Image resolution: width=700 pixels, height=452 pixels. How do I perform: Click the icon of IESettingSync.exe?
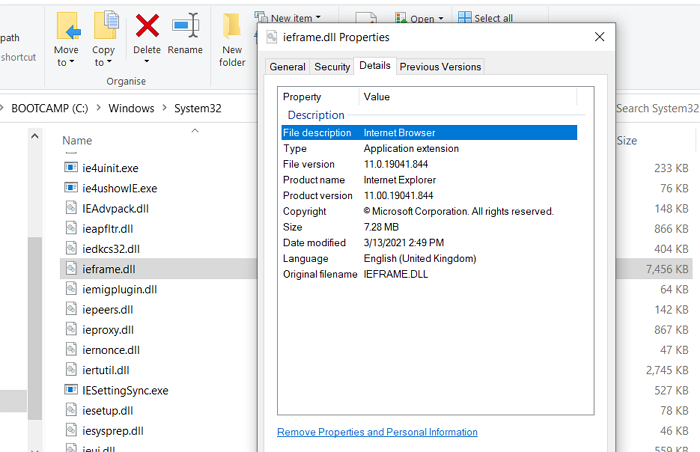coord(71,389)
